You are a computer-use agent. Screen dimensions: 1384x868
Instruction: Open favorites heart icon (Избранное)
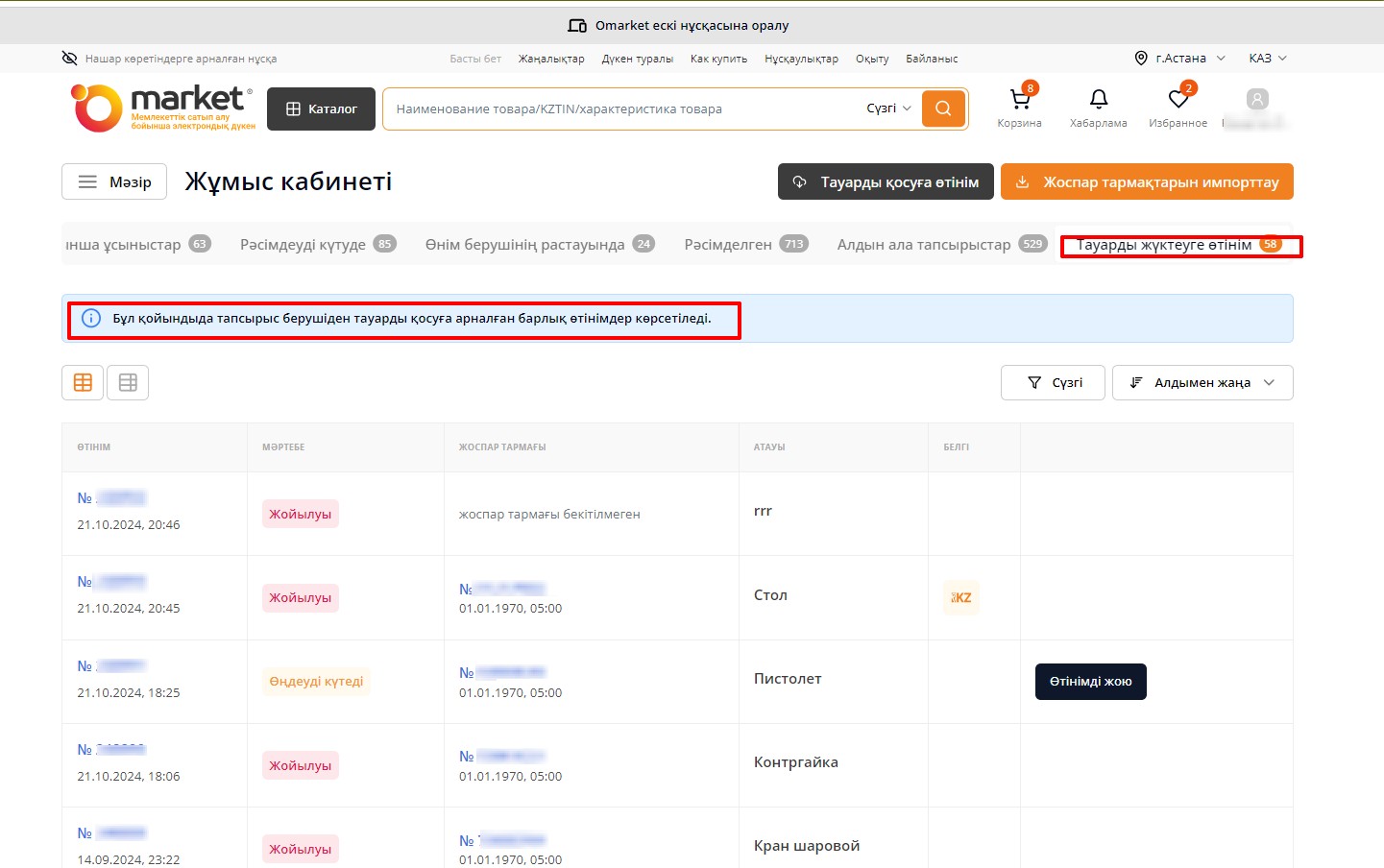1178,100
